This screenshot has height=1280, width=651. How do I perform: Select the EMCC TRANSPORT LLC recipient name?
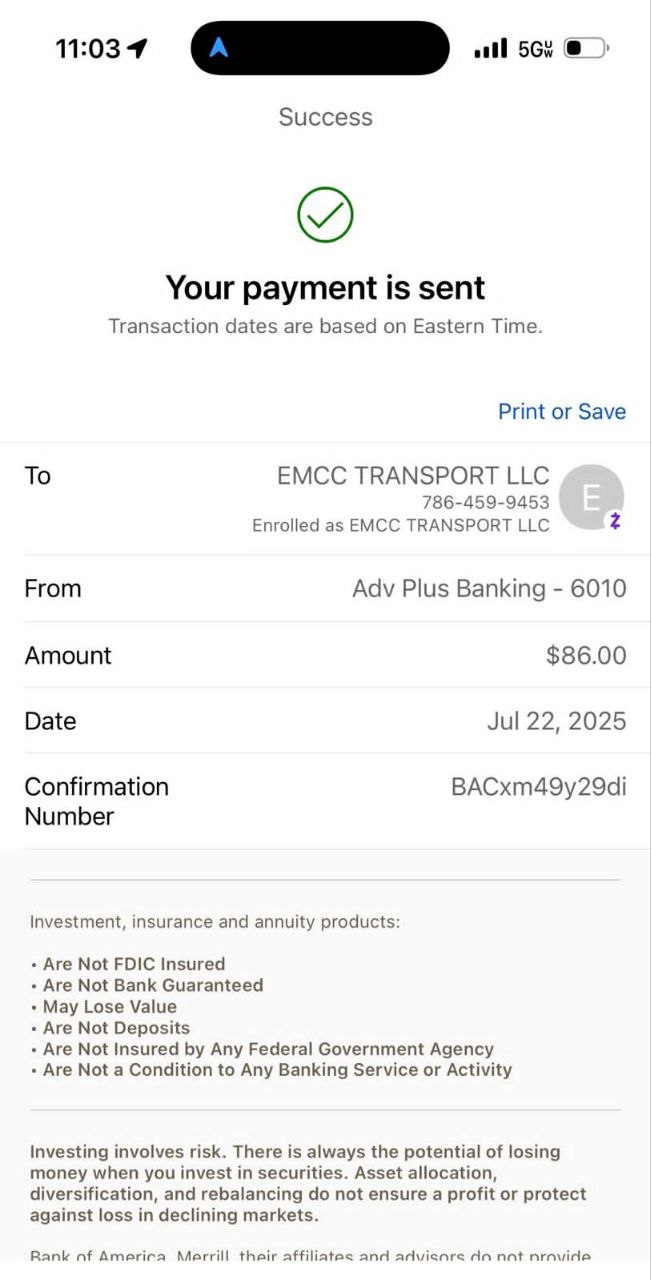pyautogui.click(x=413, y=475)
